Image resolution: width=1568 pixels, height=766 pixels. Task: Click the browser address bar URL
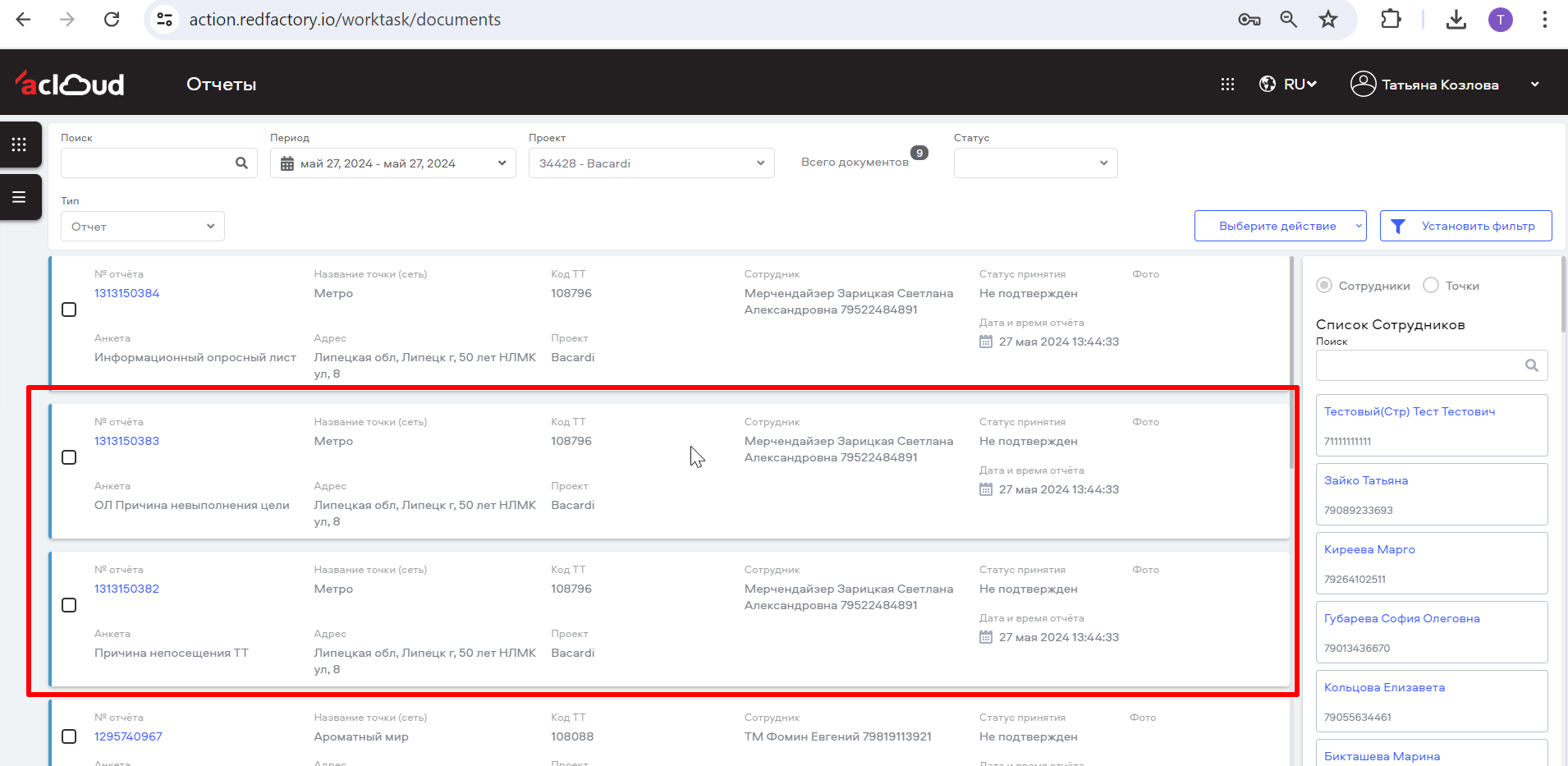[345, 20]
